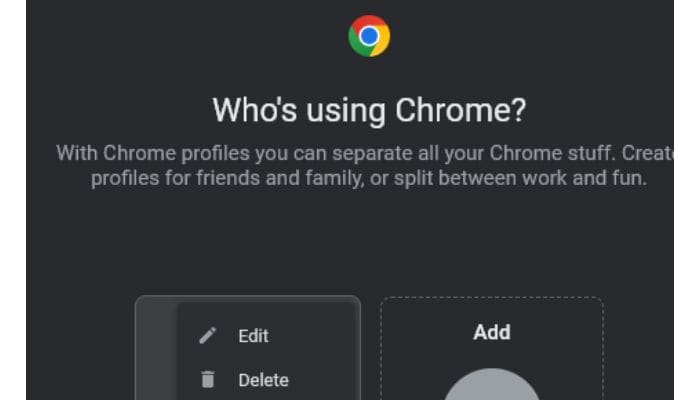This screenshot has height=400, width=700.
Task: Click the green segment of Chrome logo
Action: click(357, 45)
